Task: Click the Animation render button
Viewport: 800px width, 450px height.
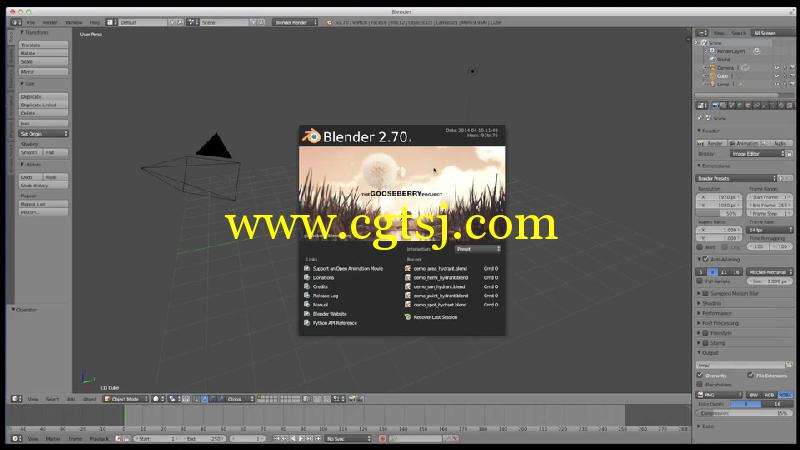Action: [x=744, y=143]
